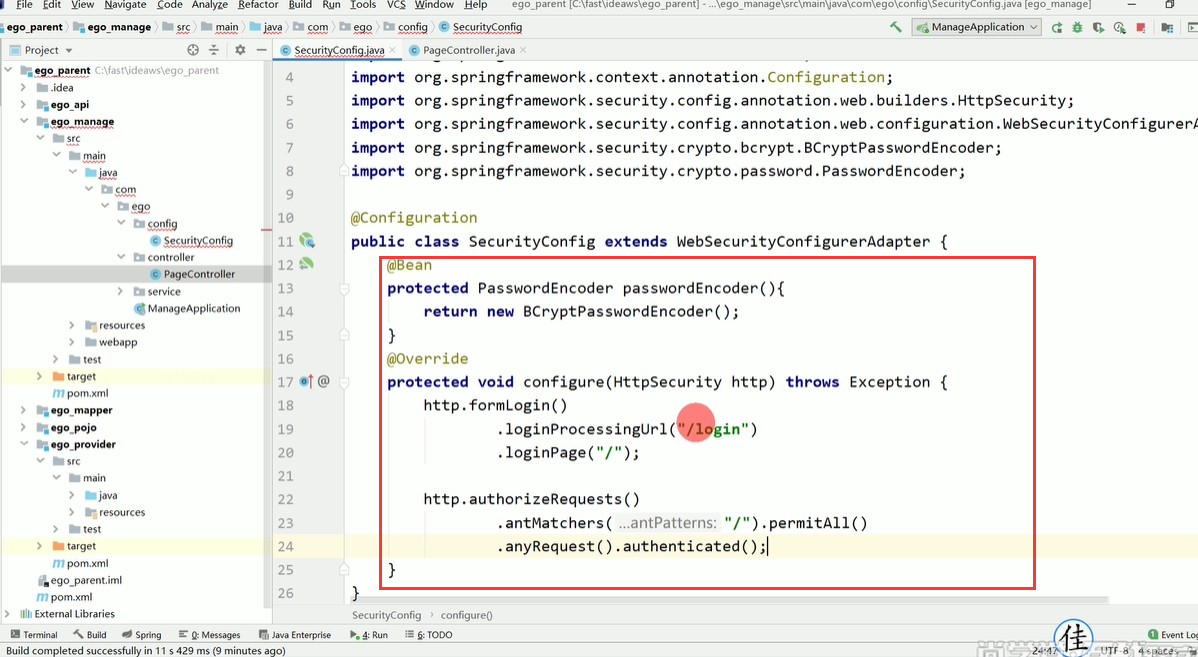Click the Build Project hammer icon
1198x657 pixels.
[895, 27]
